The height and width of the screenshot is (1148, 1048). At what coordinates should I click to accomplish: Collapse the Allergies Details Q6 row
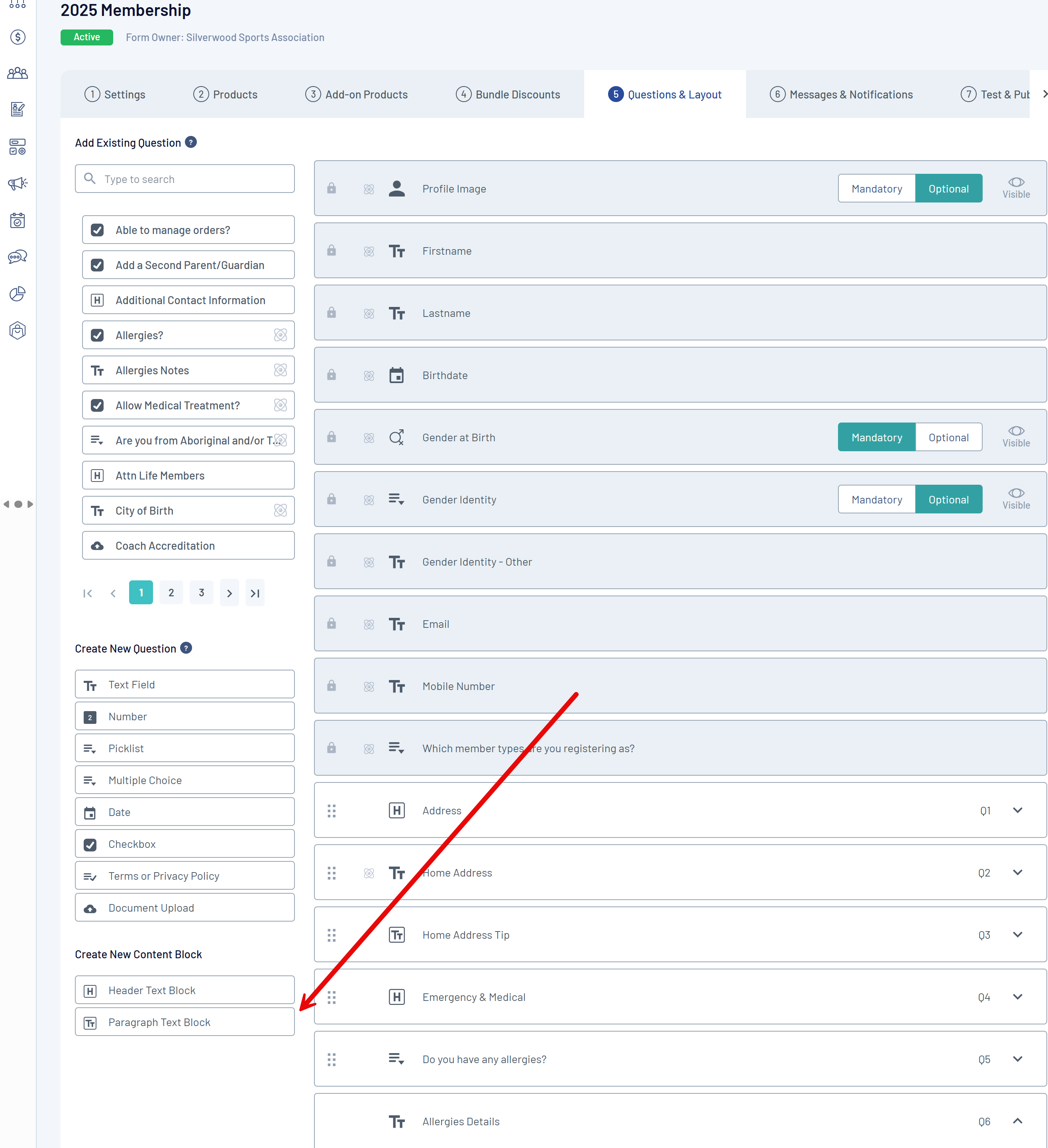[1017, 1120]
